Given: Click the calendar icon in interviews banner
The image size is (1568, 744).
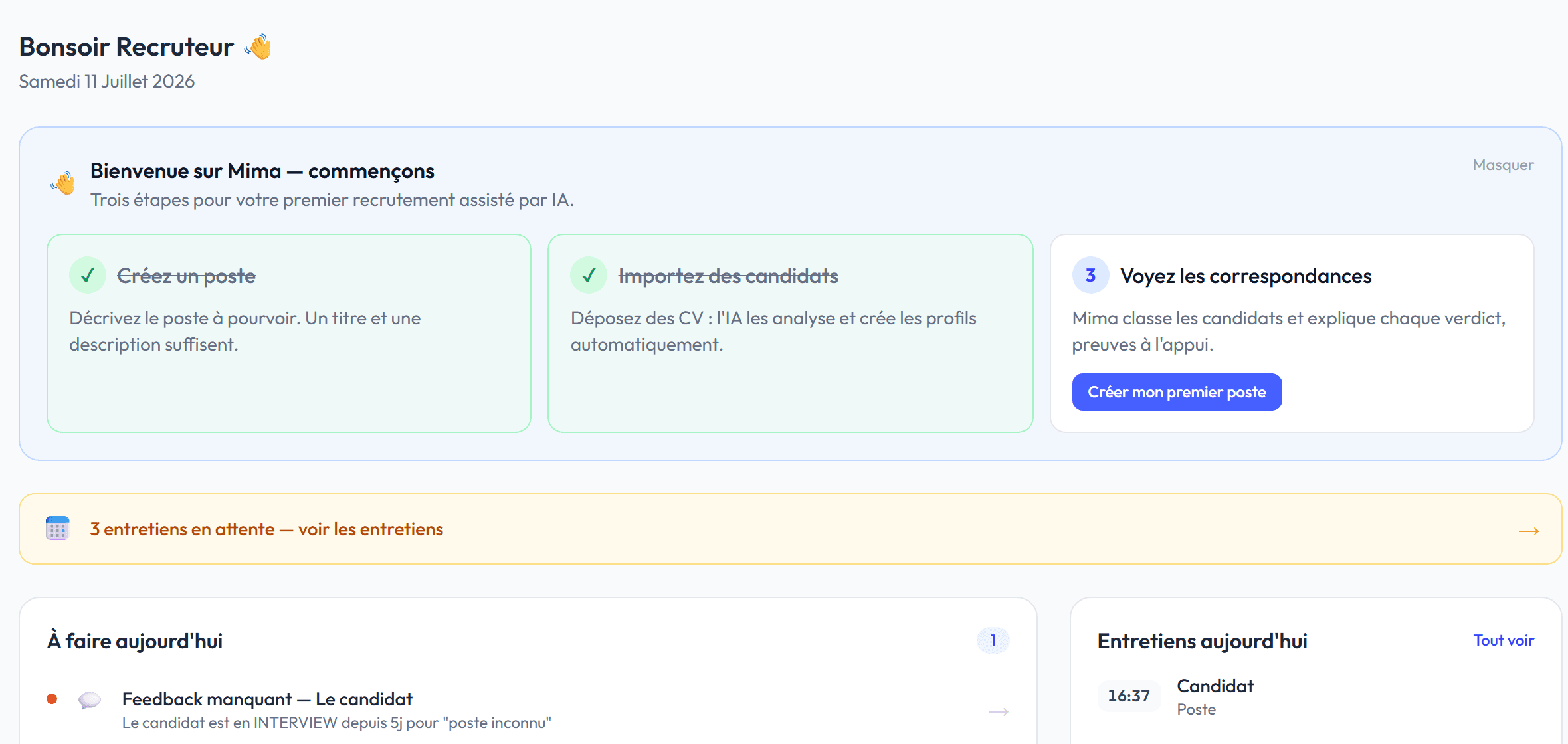Looking at the screenshot, I should click(58, 529).
